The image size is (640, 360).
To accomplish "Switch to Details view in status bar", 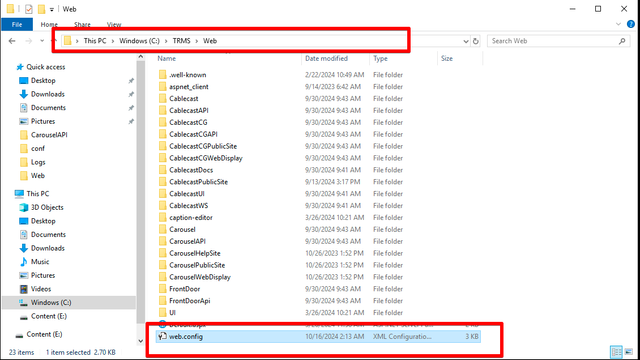I will (616, 351).
